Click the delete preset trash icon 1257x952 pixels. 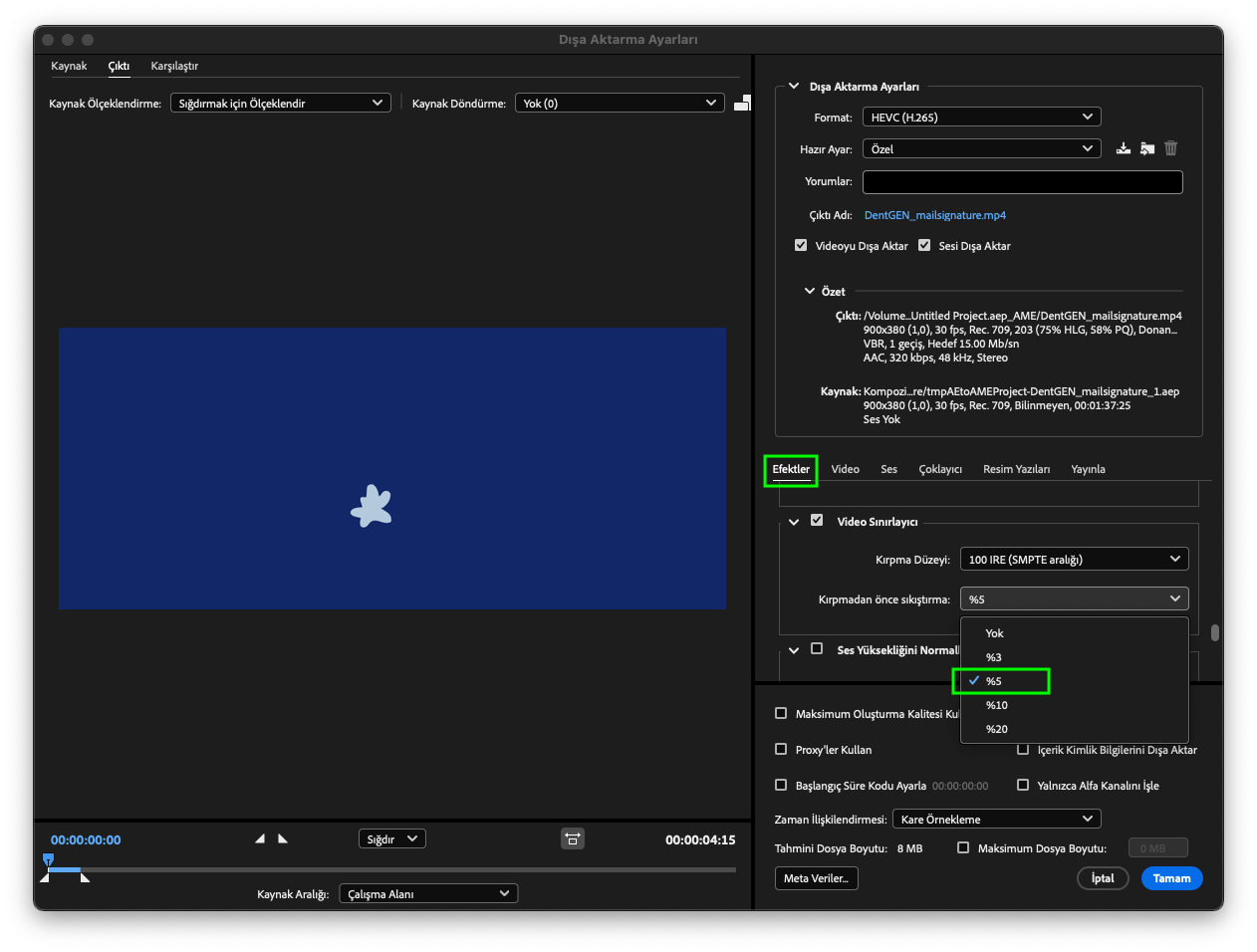pyautogui.click(x=1171, y=148)
